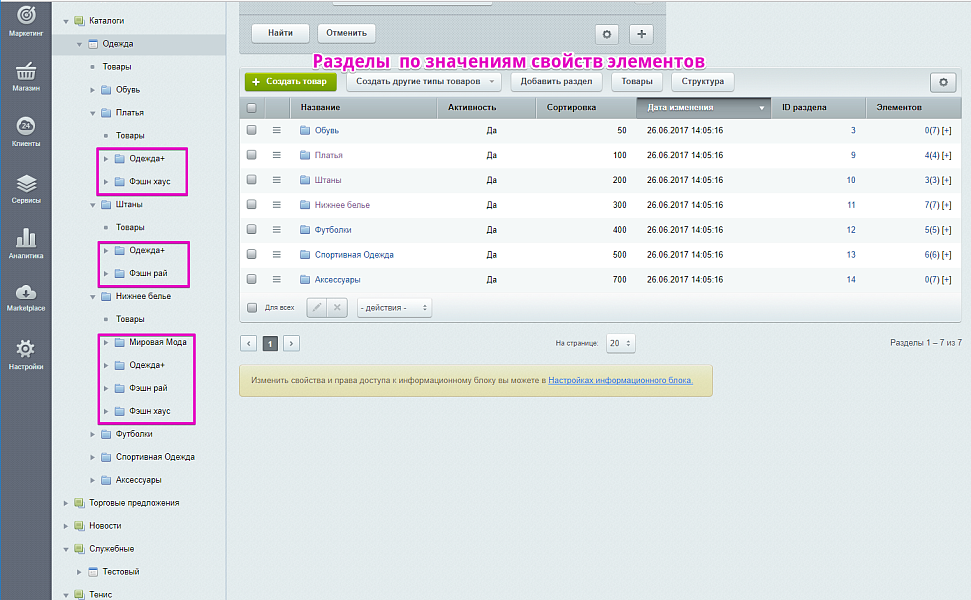Enable the Для всех checkbox
The width and height of the screenshot is (971, 600).
(x=252, y=308)
